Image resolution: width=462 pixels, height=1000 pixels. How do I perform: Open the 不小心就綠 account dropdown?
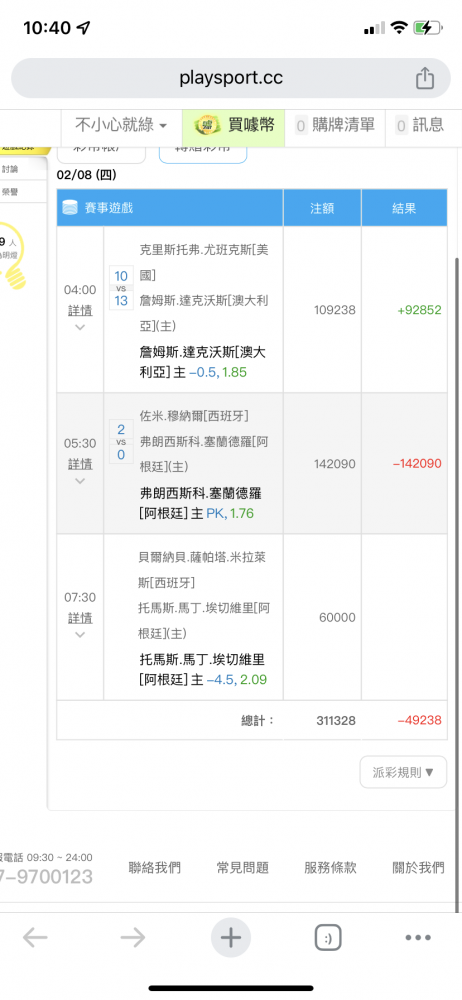[x=121, y=125]
